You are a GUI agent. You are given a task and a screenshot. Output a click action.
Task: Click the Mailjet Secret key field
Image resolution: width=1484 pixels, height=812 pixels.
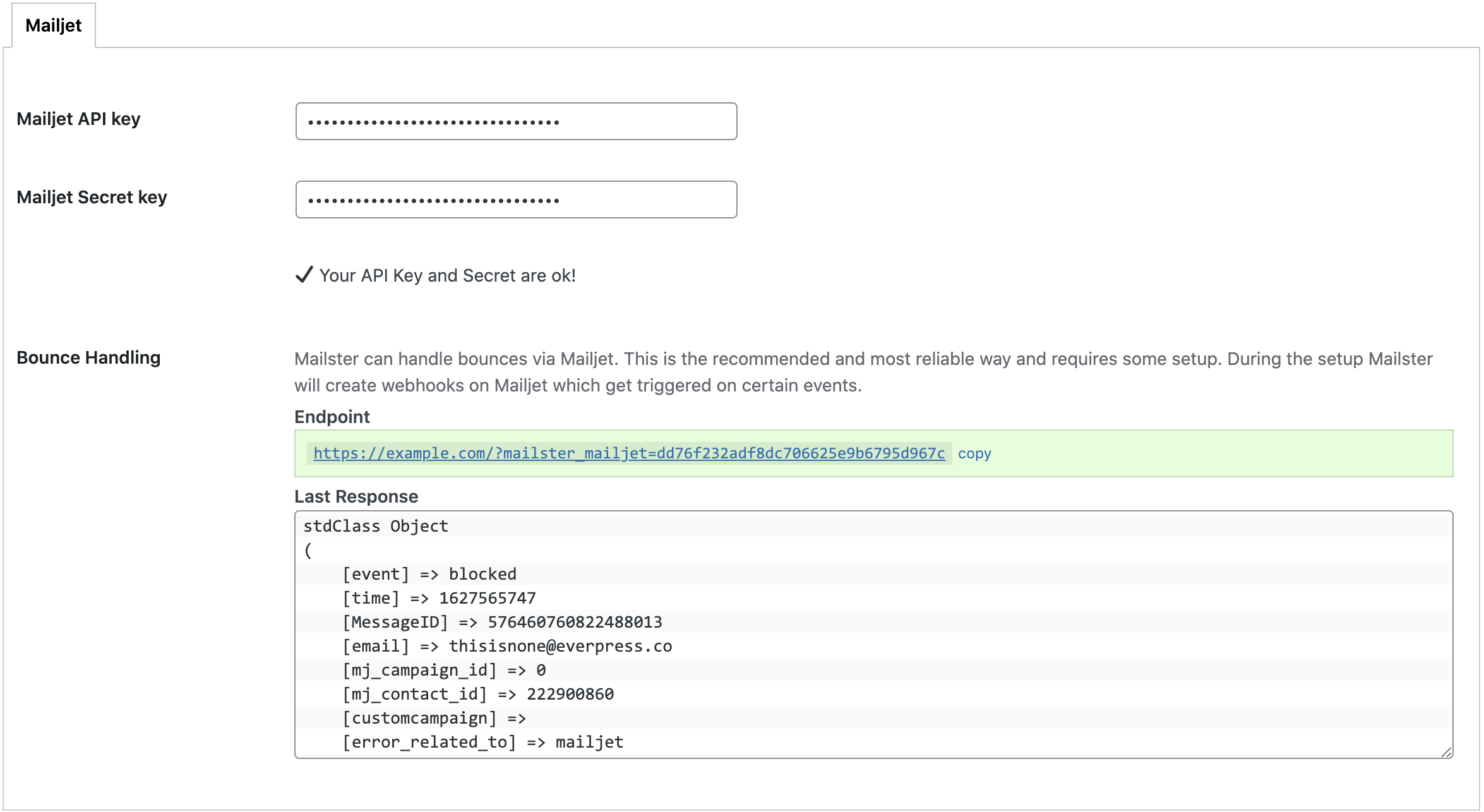tap(516, 200)
